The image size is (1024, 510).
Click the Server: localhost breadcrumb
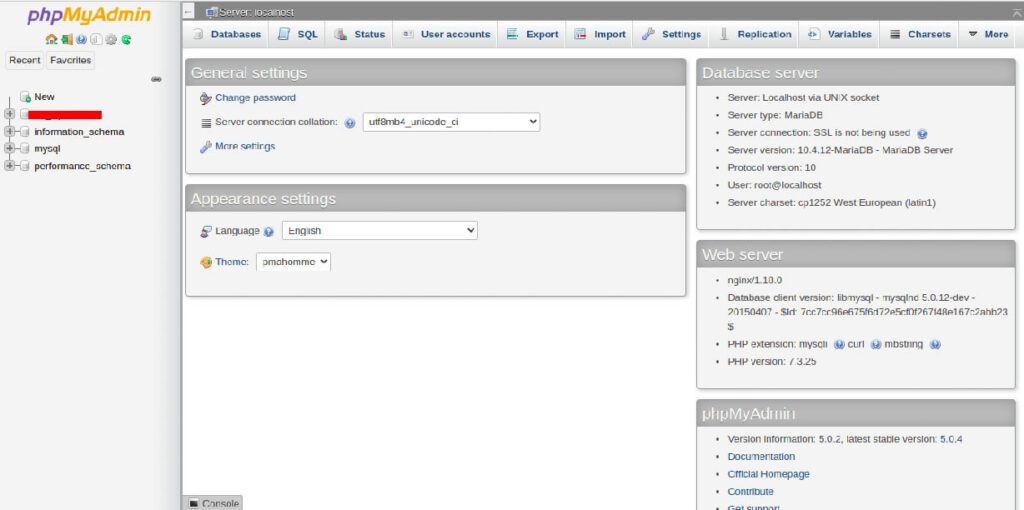click(257, 12)
